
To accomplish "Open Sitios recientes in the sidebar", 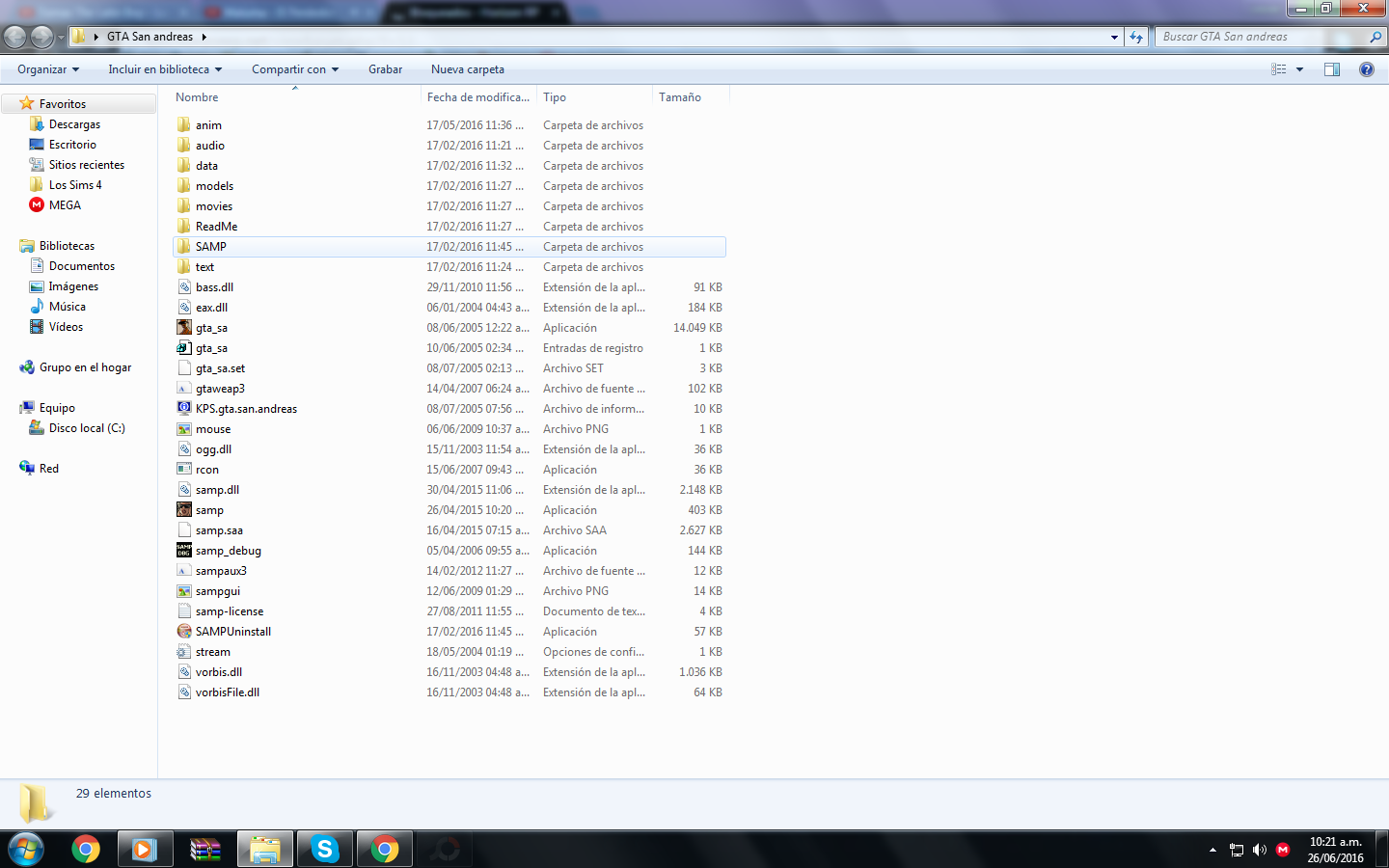I will [x=87, y=165].
